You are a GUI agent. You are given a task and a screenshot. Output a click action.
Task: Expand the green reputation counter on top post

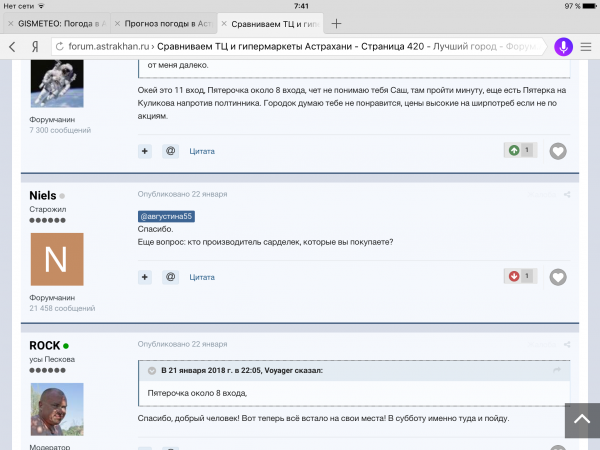pyautogui.click(x=520, y=150)
